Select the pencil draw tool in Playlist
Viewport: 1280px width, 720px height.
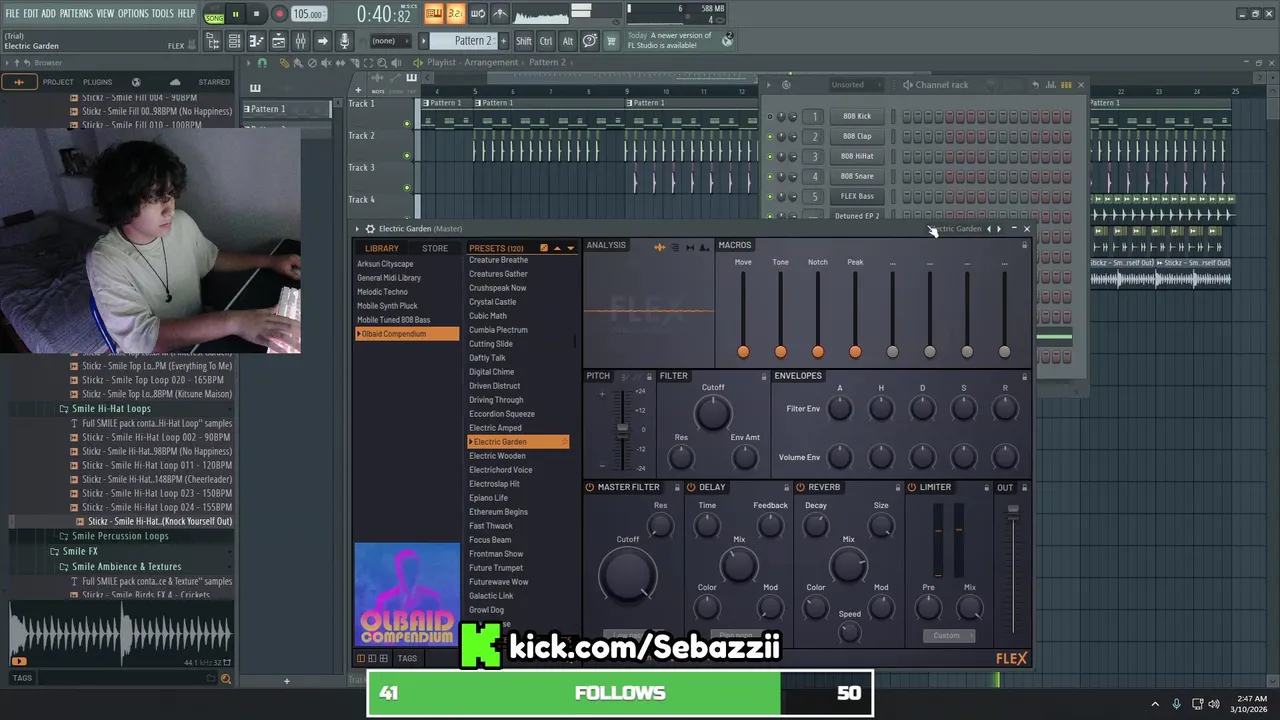(x=284, y=62)
